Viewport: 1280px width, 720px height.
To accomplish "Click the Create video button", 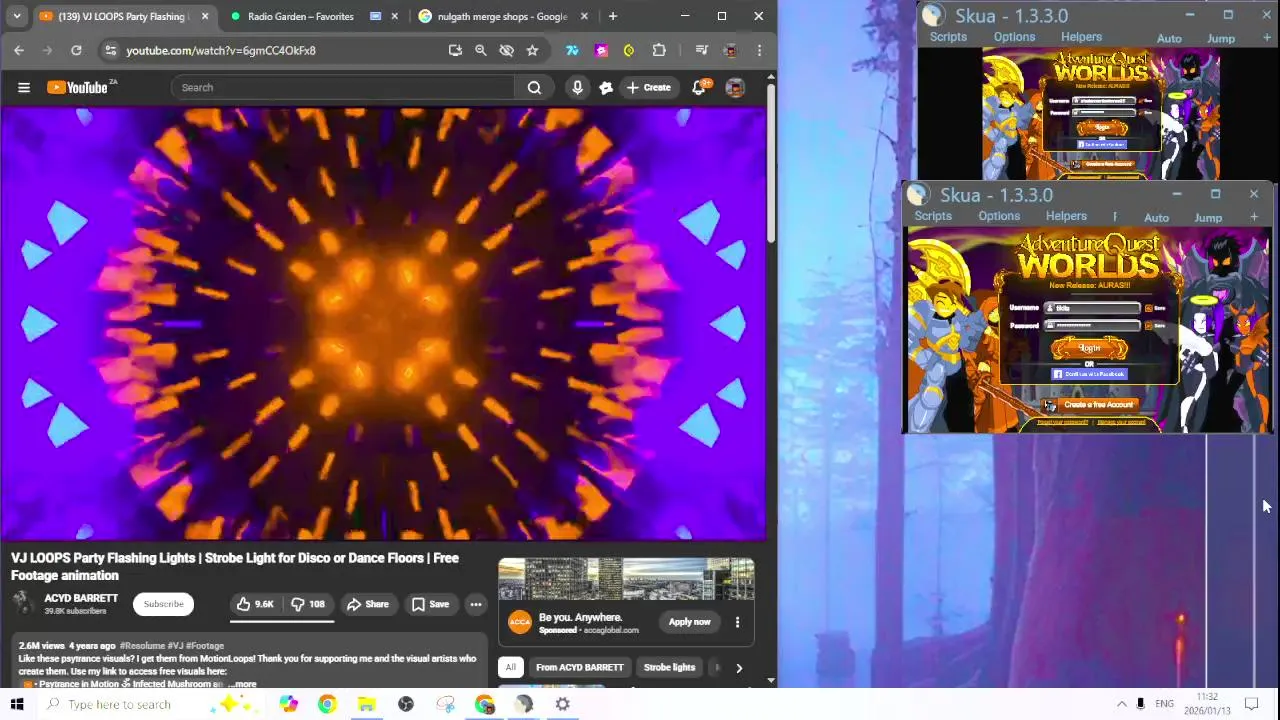I will [x=648, y=87].
